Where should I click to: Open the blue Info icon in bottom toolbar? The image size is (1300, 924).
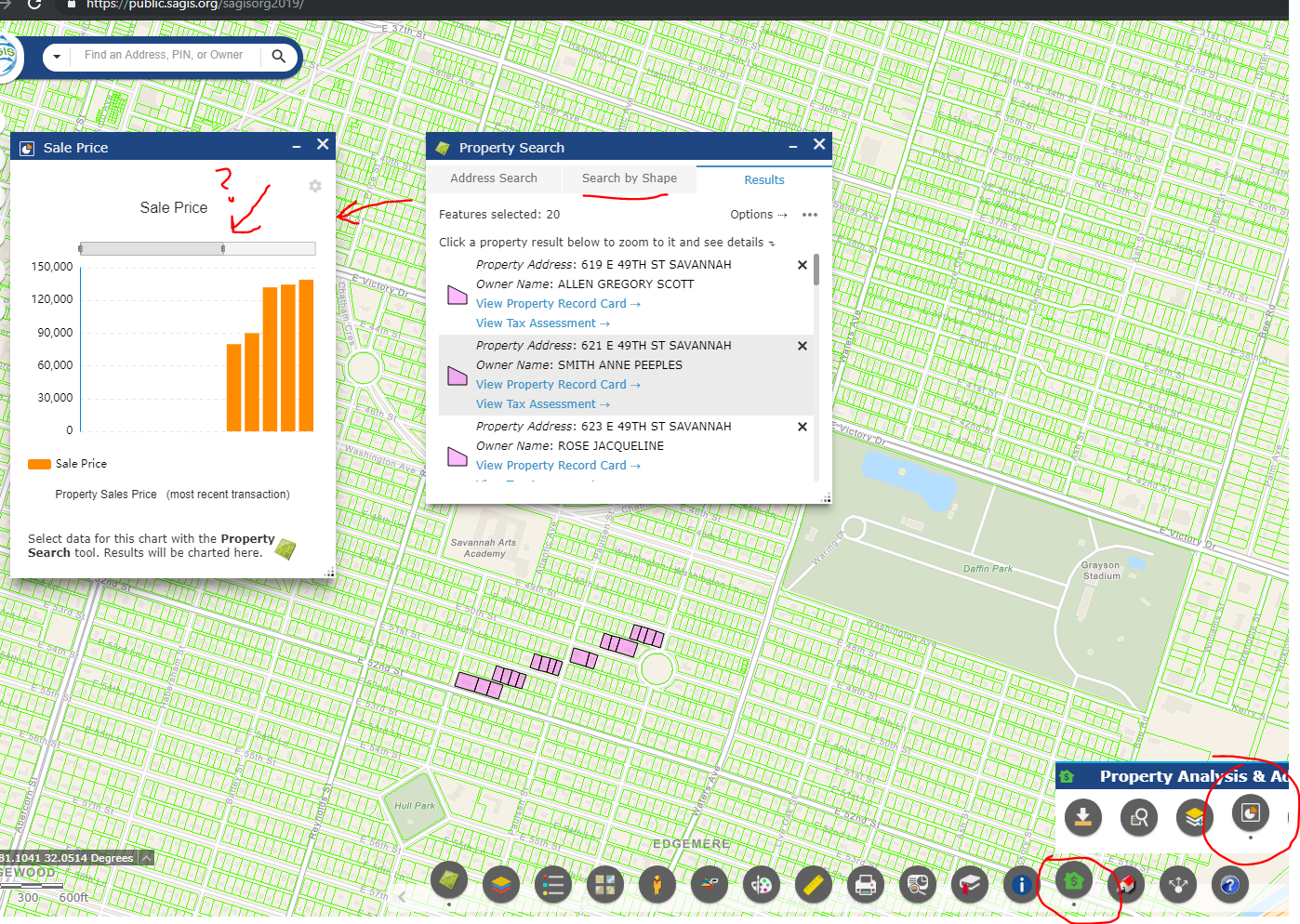[x=1022, y=884]
